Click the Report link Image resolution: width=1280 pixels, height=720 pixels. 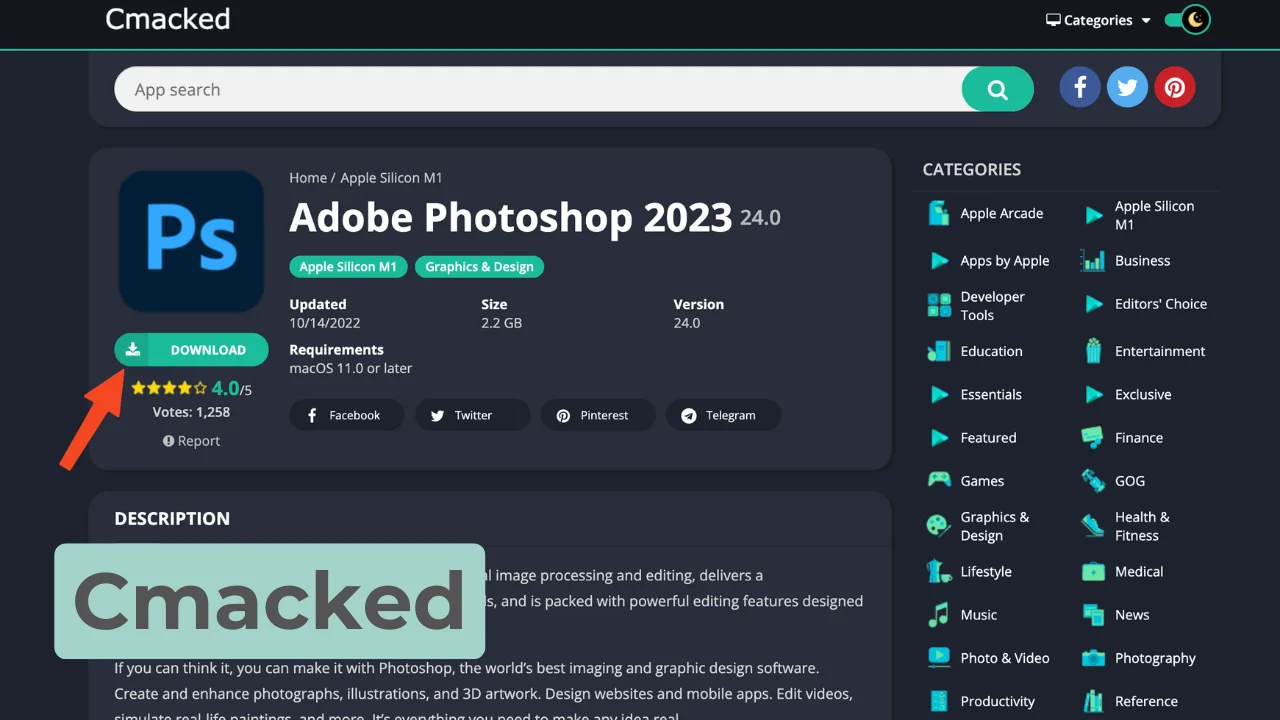pos(191,441)
